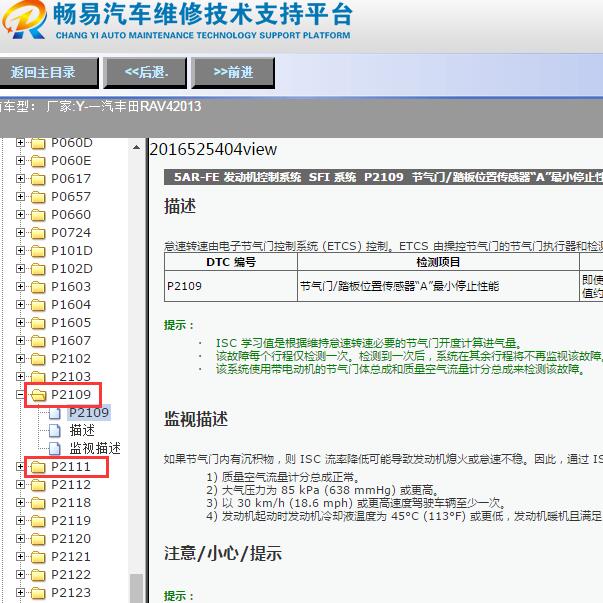Screen dimensions: 603x603
Task: Click the tree panel scroll-up arrow
Action: point(136,147)
